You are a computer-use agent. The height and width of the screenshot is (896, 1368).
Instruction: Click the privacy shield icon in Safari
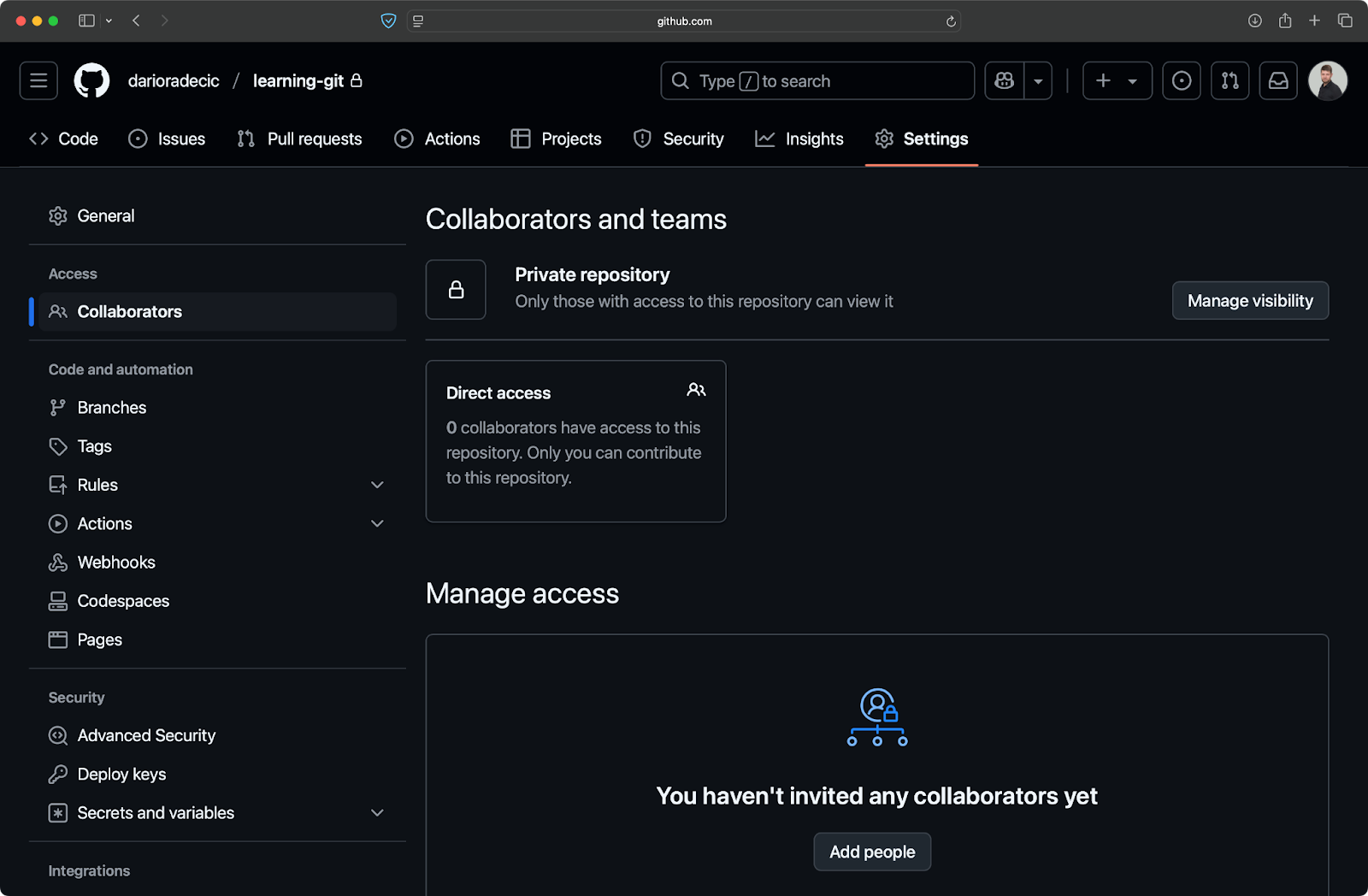point(388,21)
